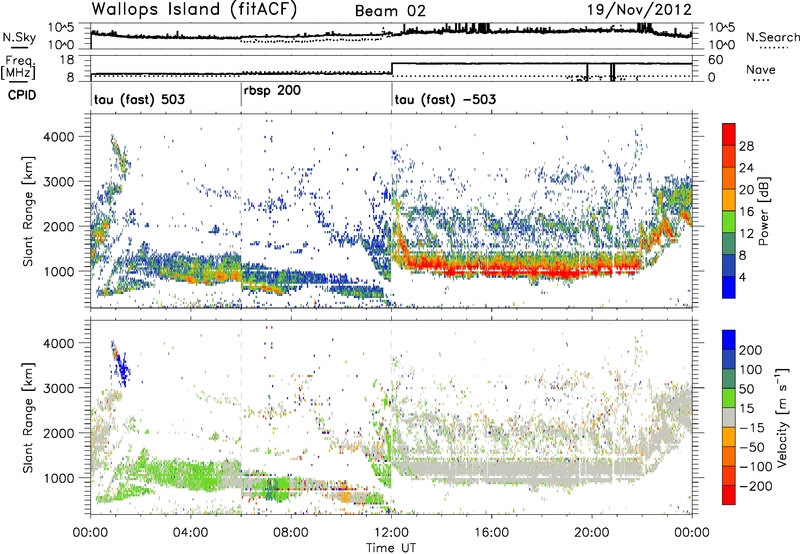Viewport: 800px width, 554px height.
Task: Click the 'Beam 02' label
Action: pos(390,11)
